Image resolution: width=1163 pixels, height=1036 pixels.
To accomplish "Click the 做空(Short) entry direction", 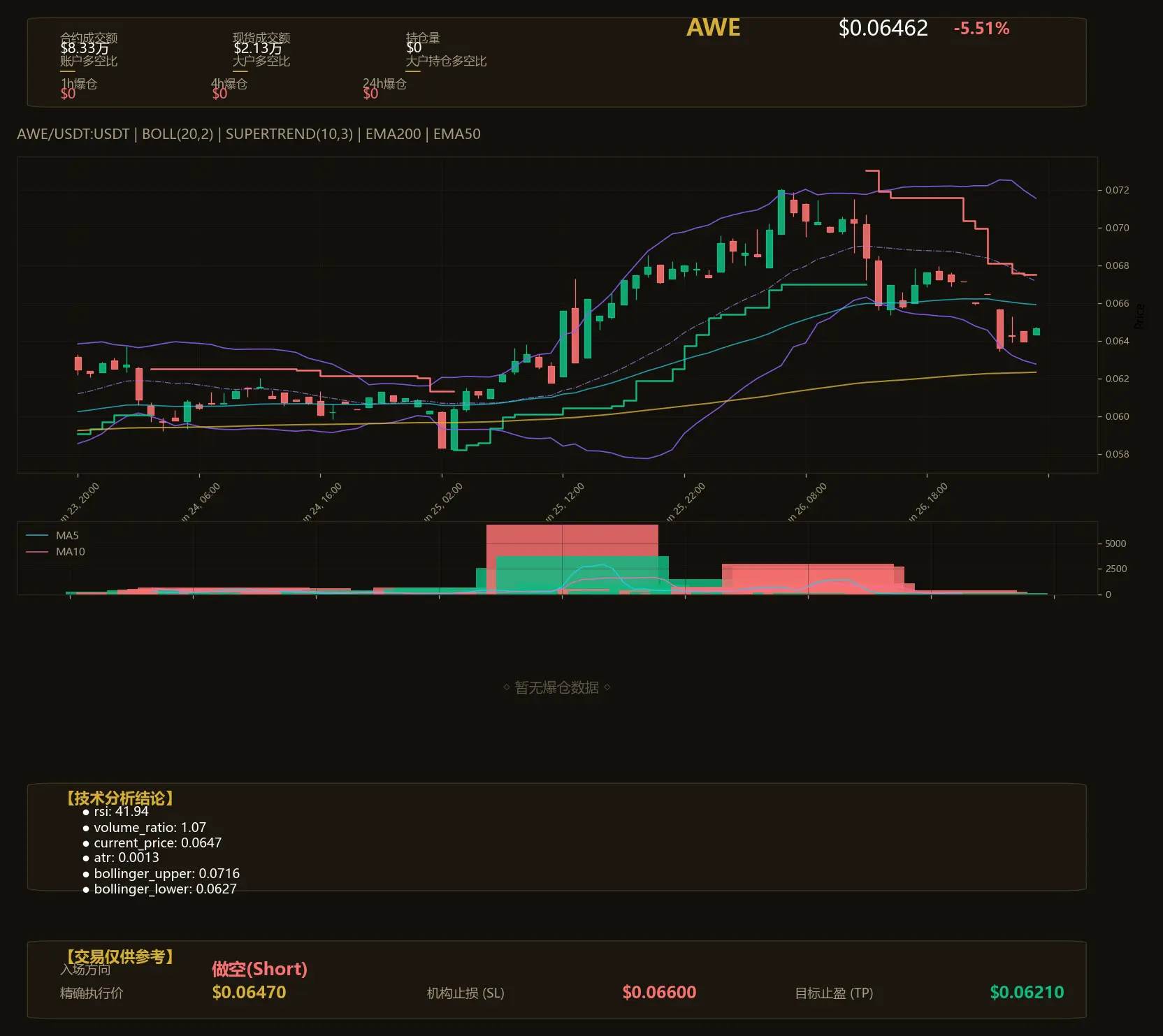I will point(260,969).
